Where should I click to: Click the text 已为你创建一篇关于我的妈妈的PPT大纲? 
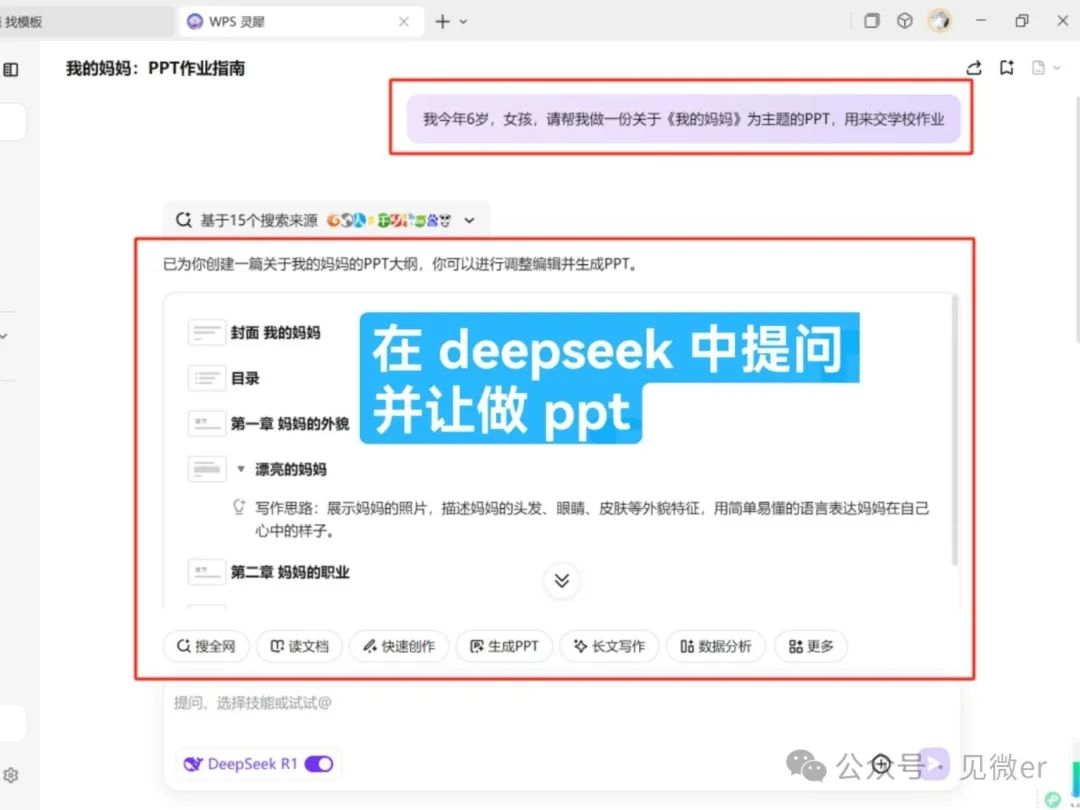[x=401, y=264]
